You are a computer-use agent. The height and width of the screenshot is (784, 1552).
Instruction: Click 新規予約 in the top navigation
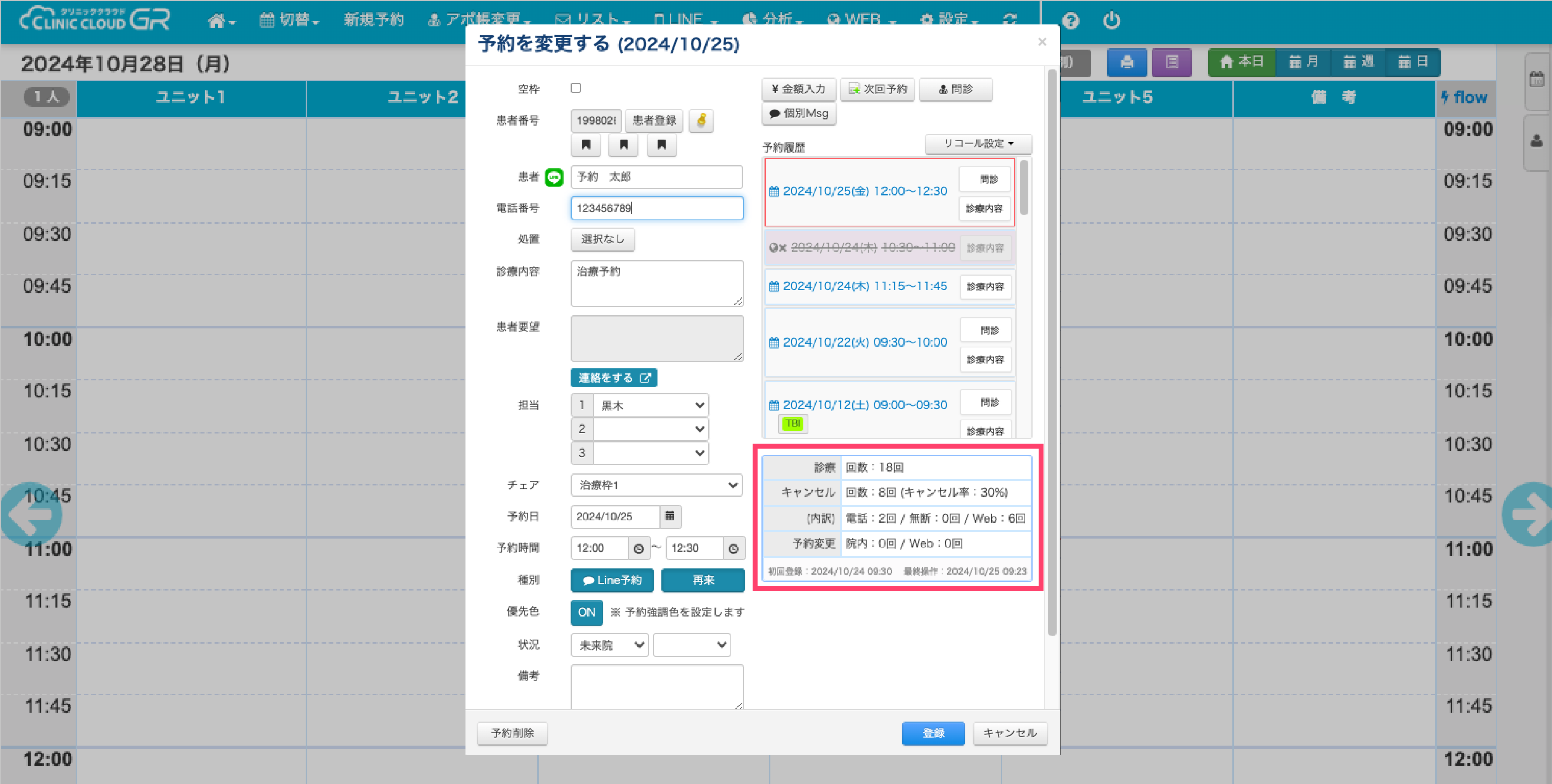click(374, 21)
